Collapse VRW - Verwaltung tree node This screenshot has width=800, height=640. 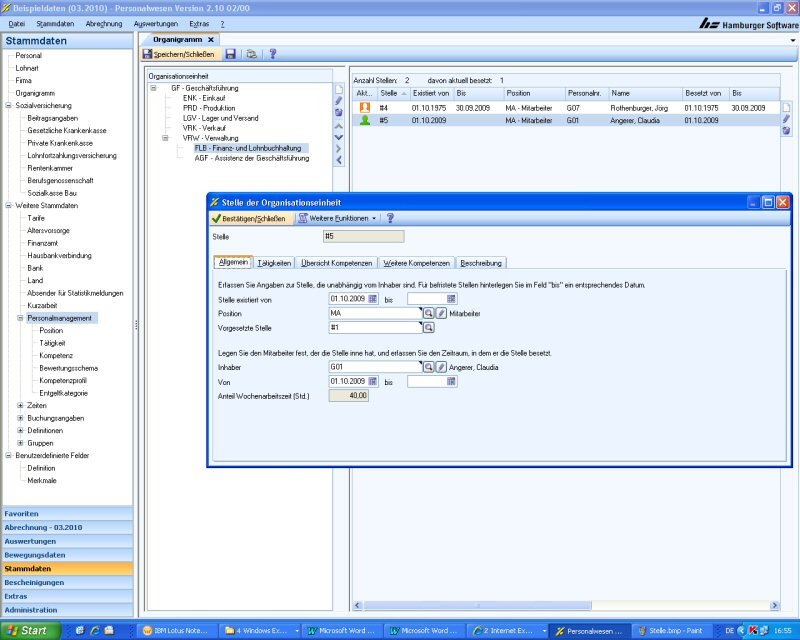165,138
